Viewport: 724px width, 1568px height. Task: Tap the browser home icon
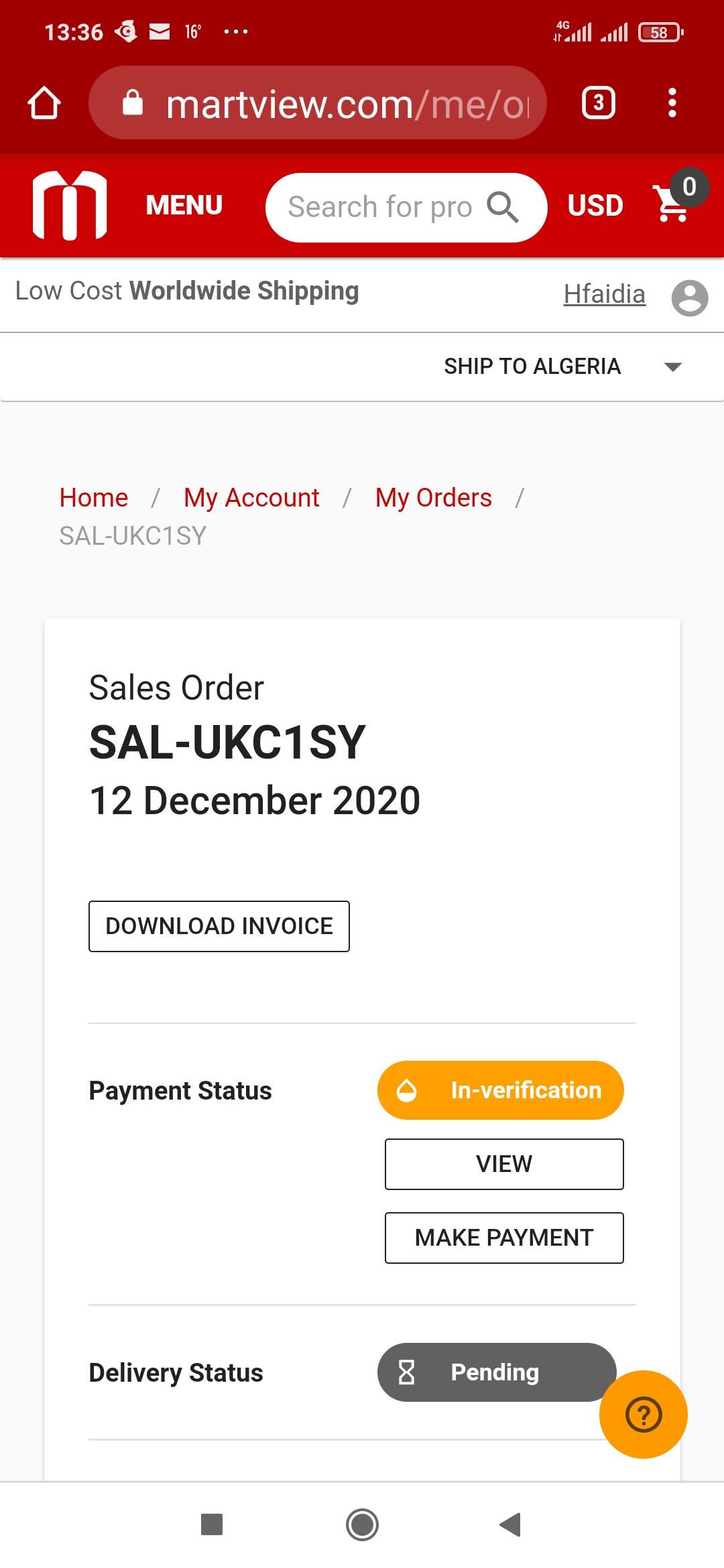44,103
